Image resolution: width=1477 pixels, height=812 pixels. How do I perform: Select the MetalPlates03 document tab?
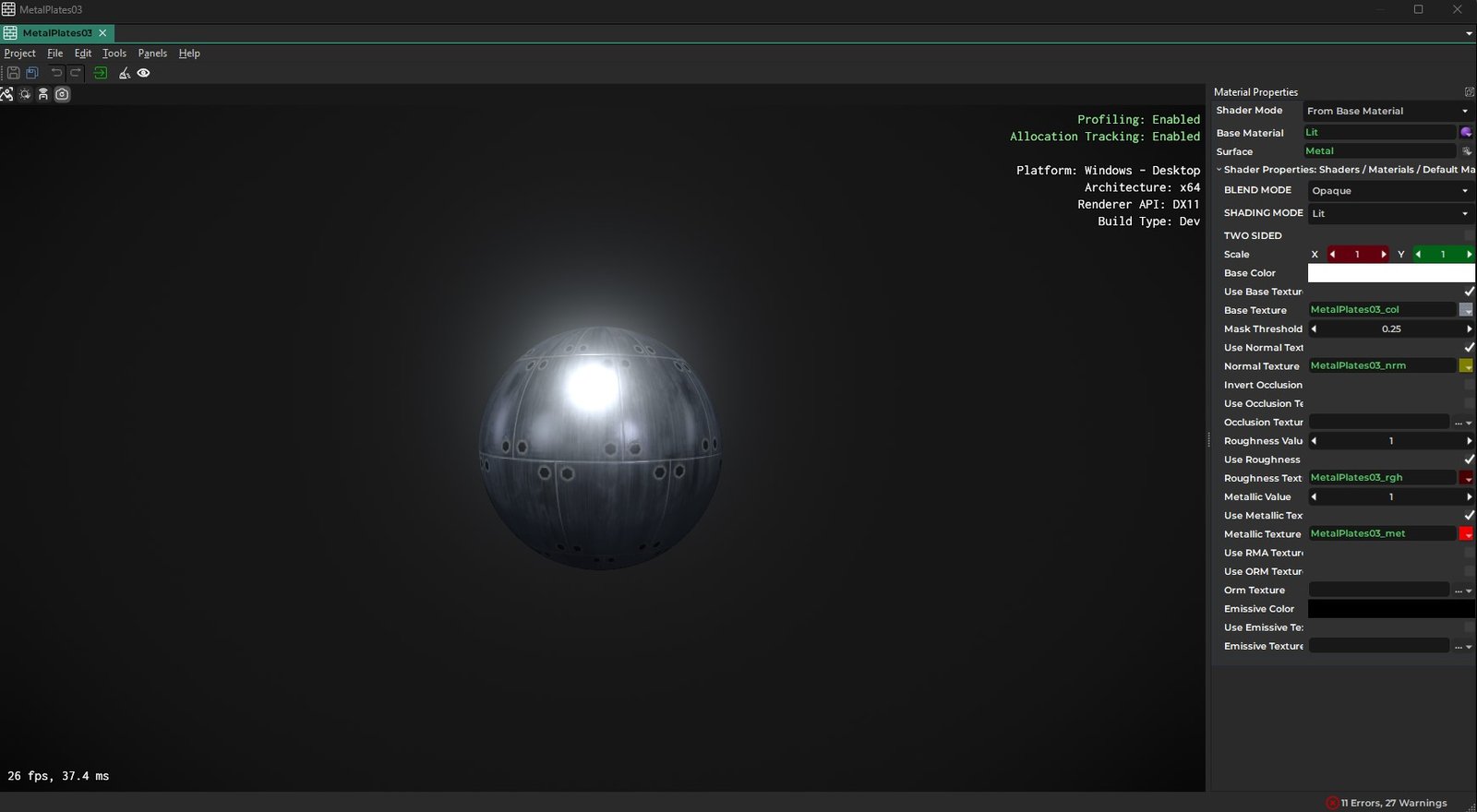pyautogui.click(x=56, y=32)
